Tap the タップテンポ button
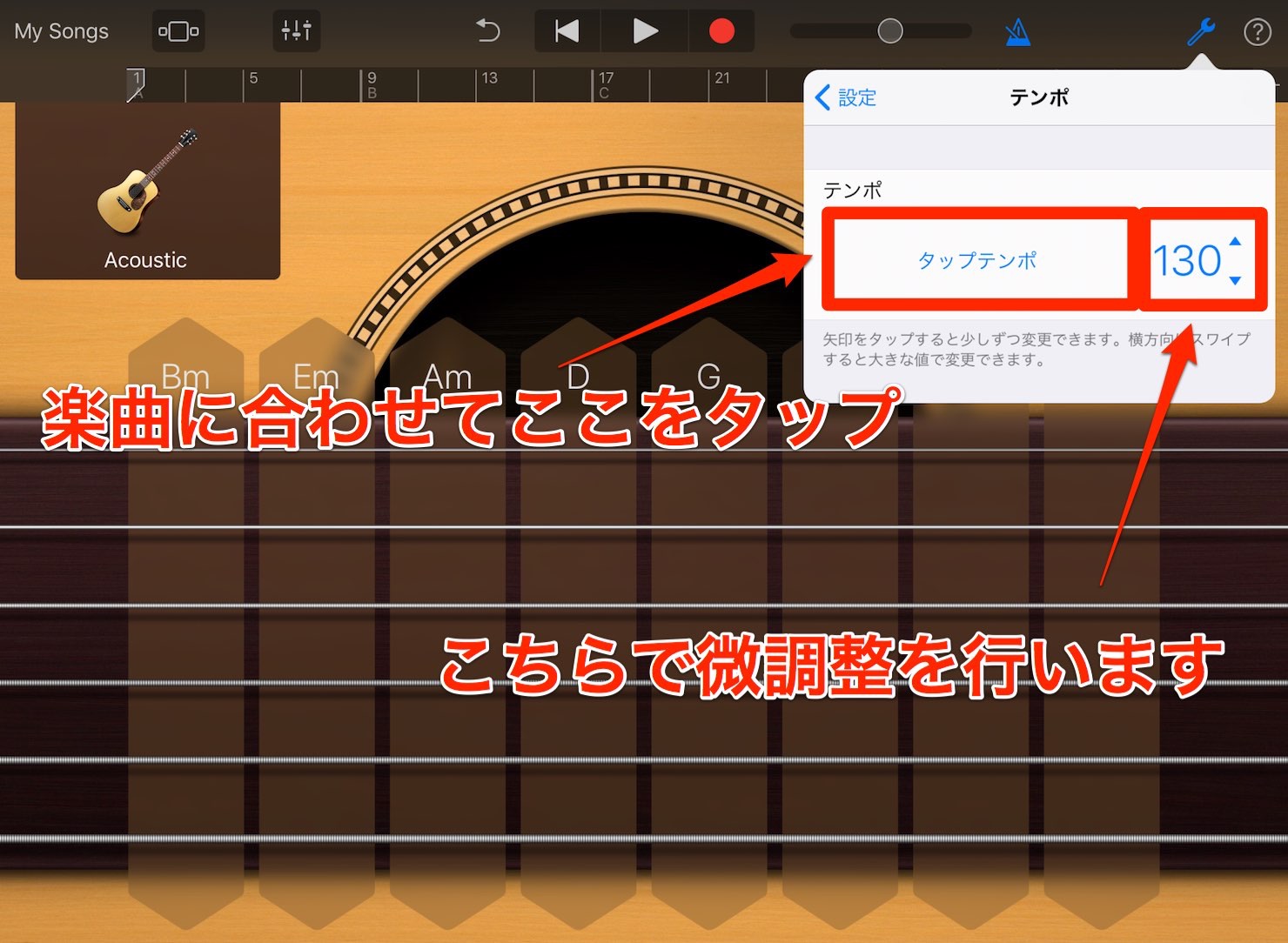The width and height of the screenshot is (1288, 943). point(978,260)
